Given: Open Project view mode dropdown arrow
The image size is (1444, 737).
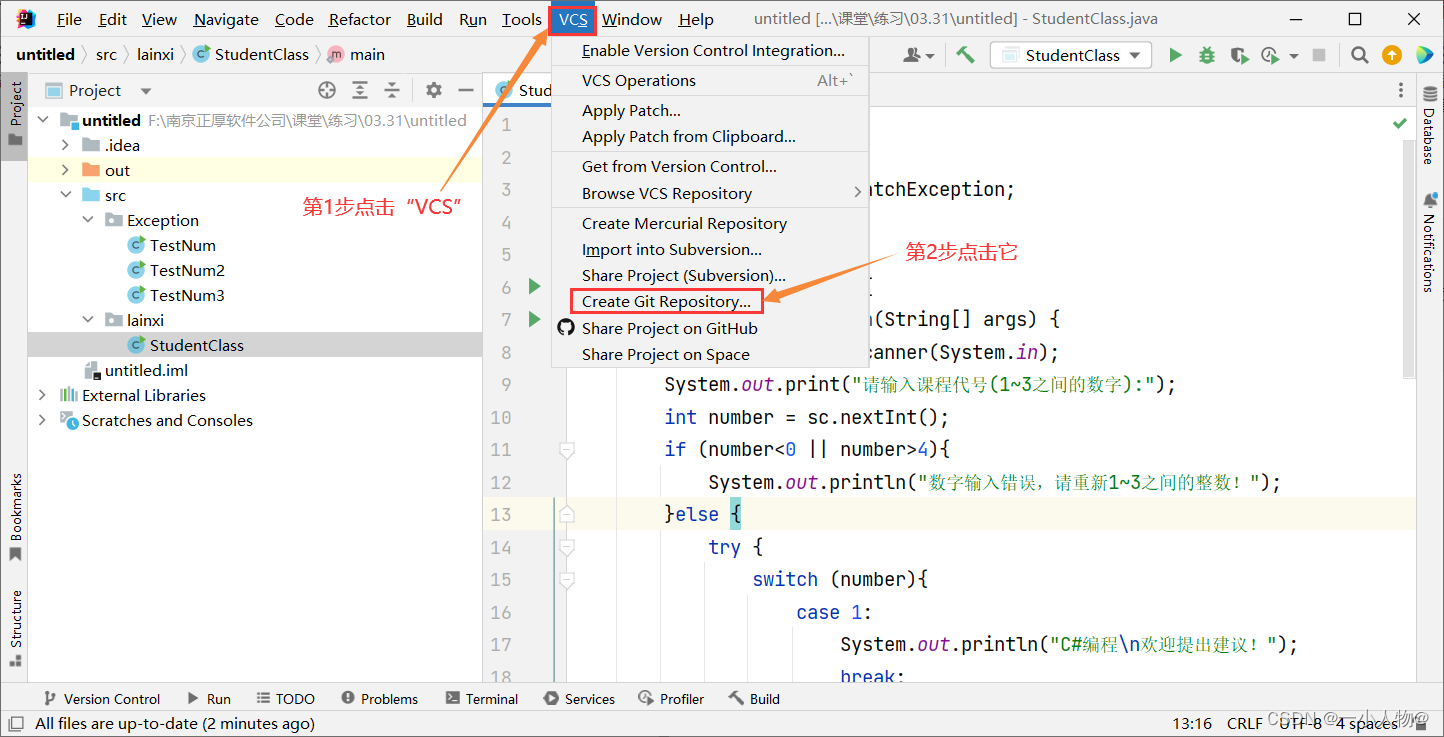Looking at the screenshot, I should click(x=146, y=91).
